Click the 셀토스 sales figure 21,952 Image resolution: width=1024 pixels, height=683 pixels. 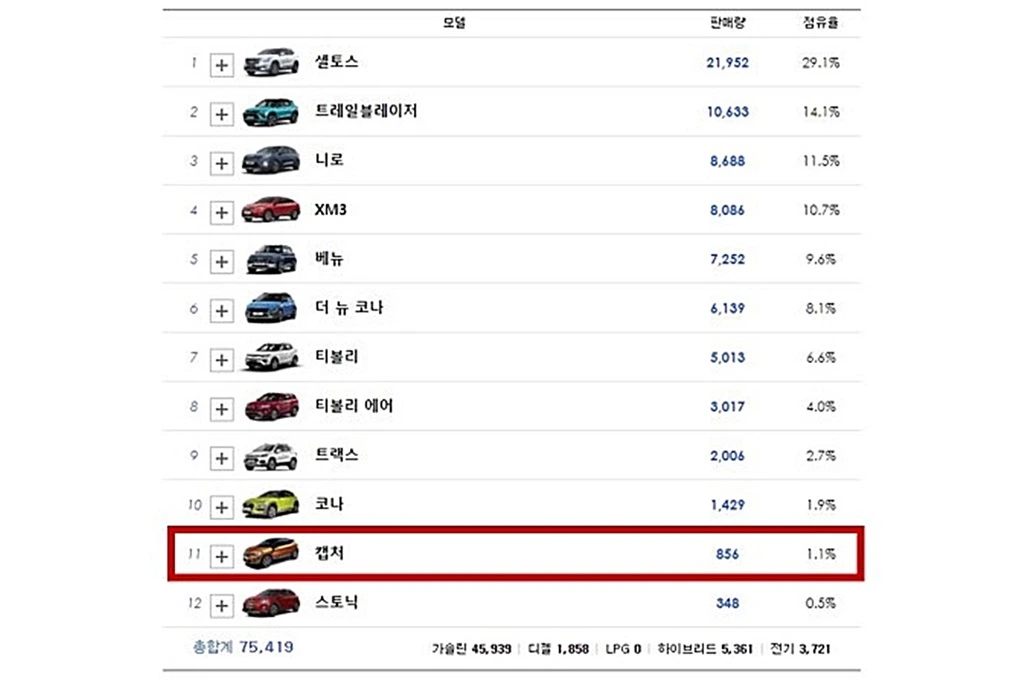pos(727,63)
